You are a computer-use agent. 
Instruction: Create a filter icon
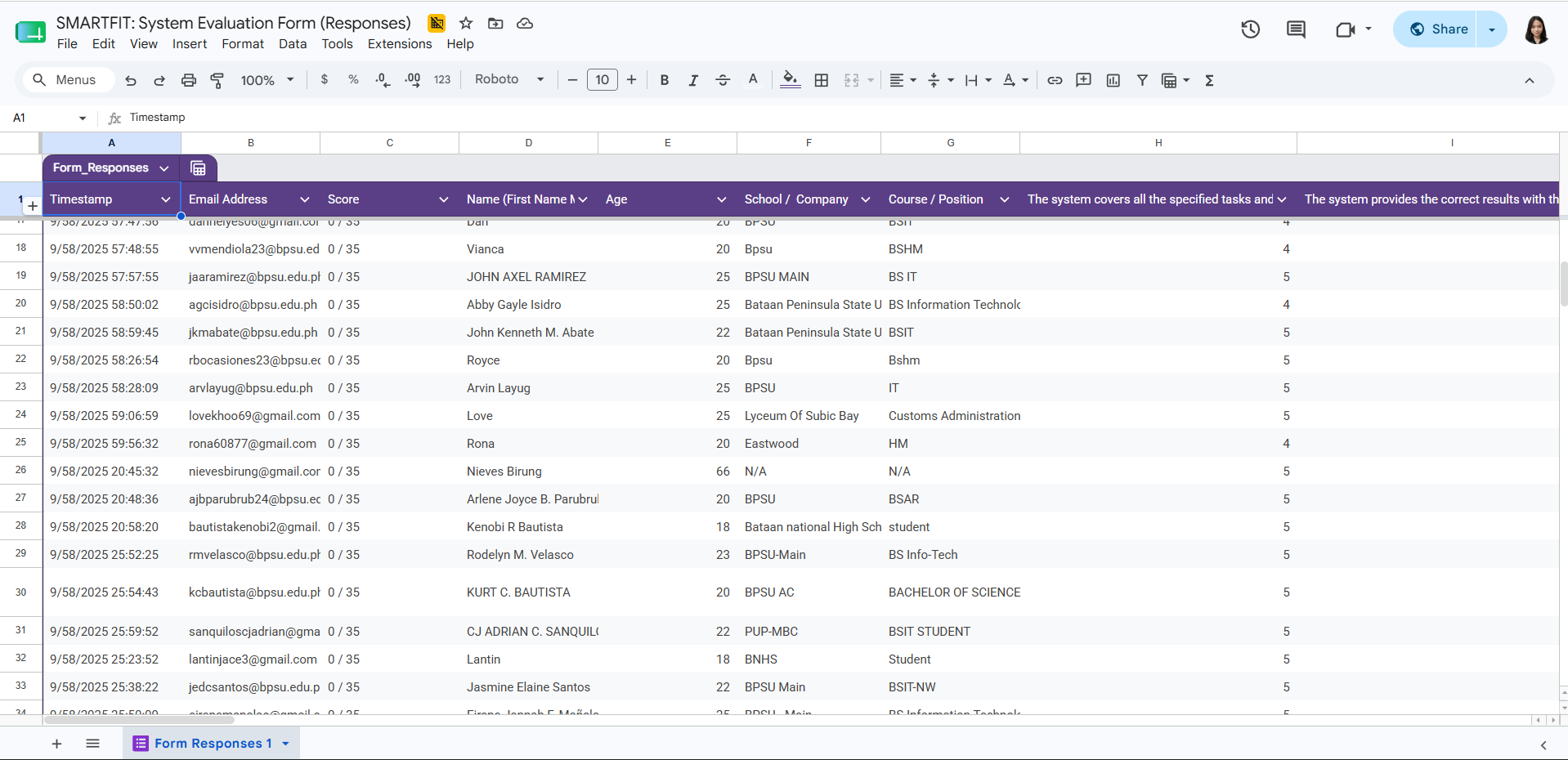click(x=1142, y=80)
